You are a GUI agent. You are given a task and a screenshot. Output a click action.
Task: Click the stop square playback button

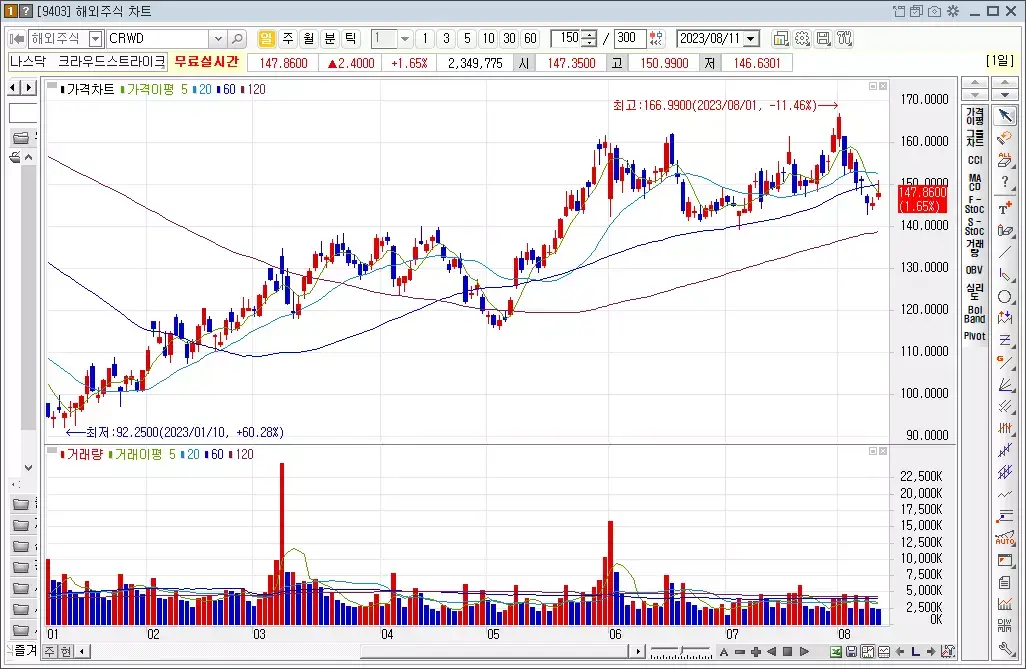click(788, 651)
